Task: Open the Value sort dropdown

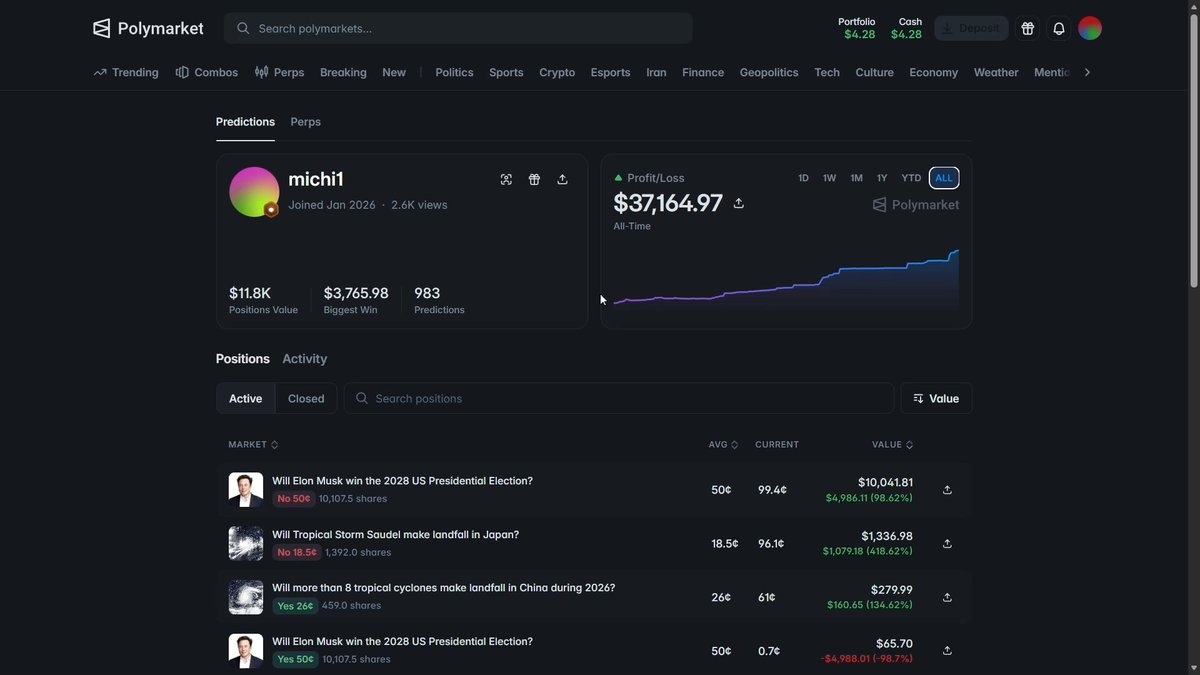Action: pos(936,398)
